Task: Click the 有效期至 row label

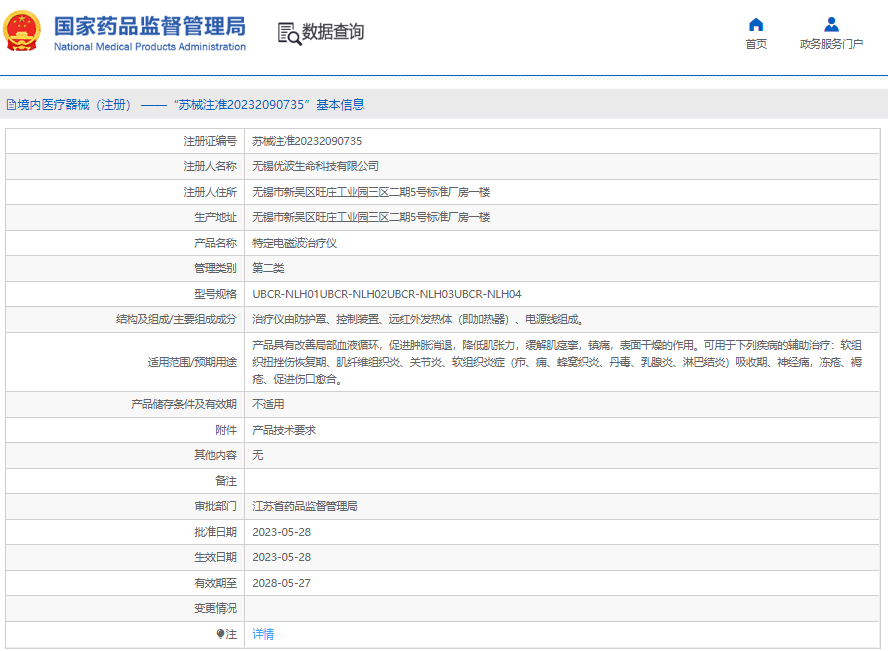Action: coord(215,583)
